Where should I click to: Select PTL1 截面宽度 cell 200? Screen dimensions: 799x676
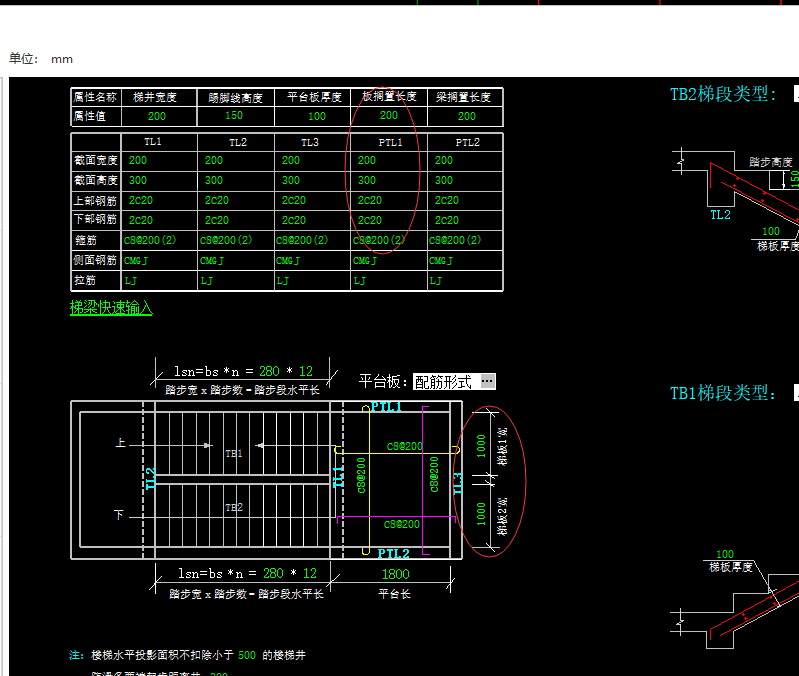point(366,160)
